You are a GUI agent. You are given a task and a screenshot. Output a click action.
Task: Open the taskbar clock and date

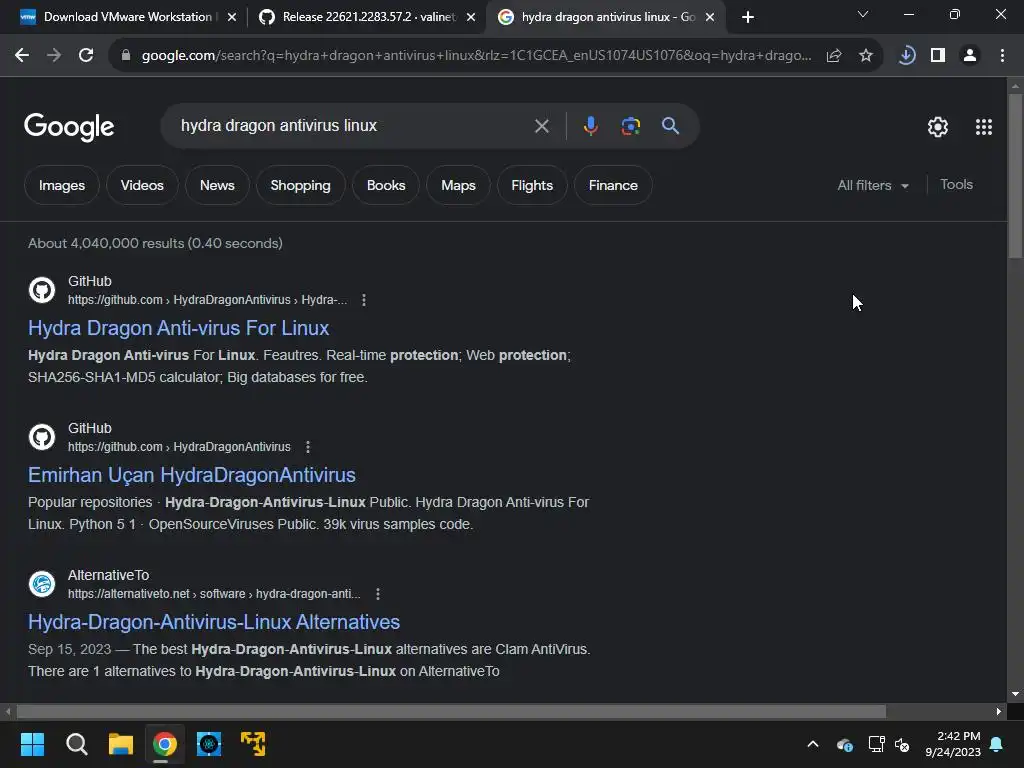(x=953, y=744)
